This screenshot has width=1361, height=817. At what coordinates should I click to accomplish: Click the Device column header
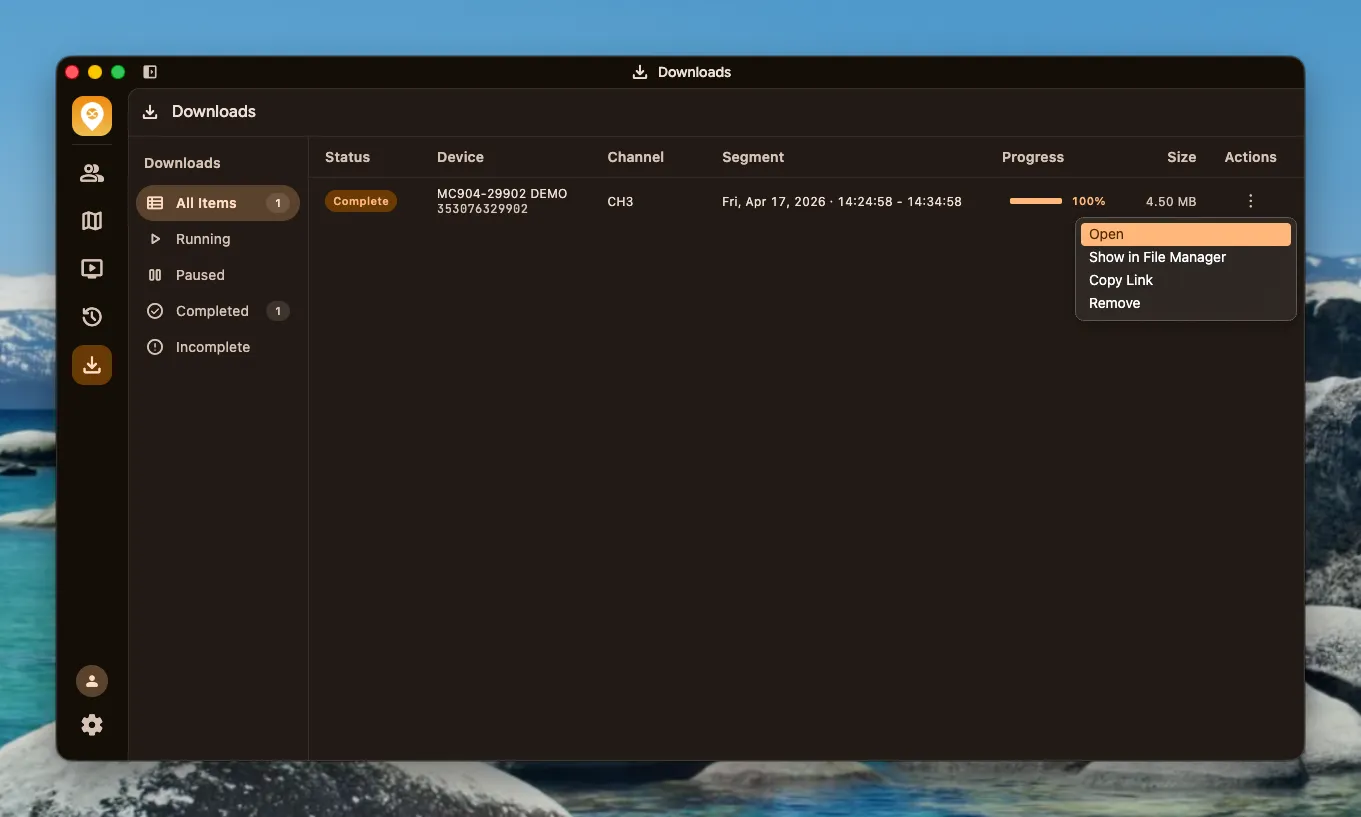pyautogui.click(x=460, y=157)
